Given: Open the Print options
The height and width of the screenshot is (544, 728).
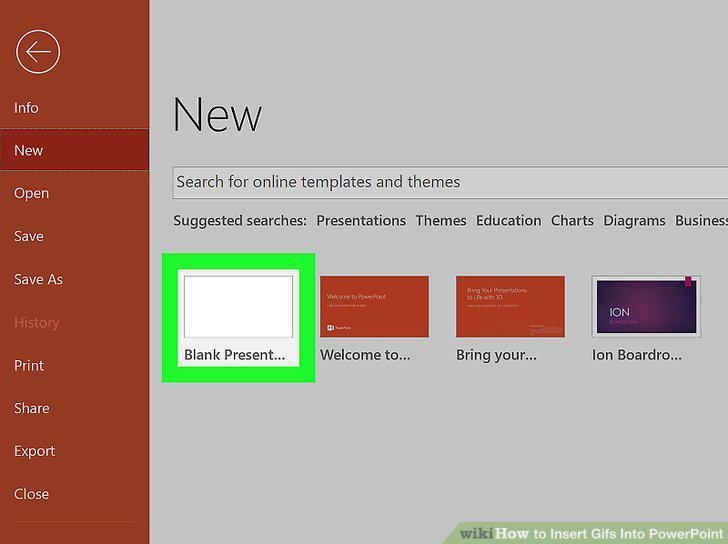Looking at the screenshot, I should [29, 365].
